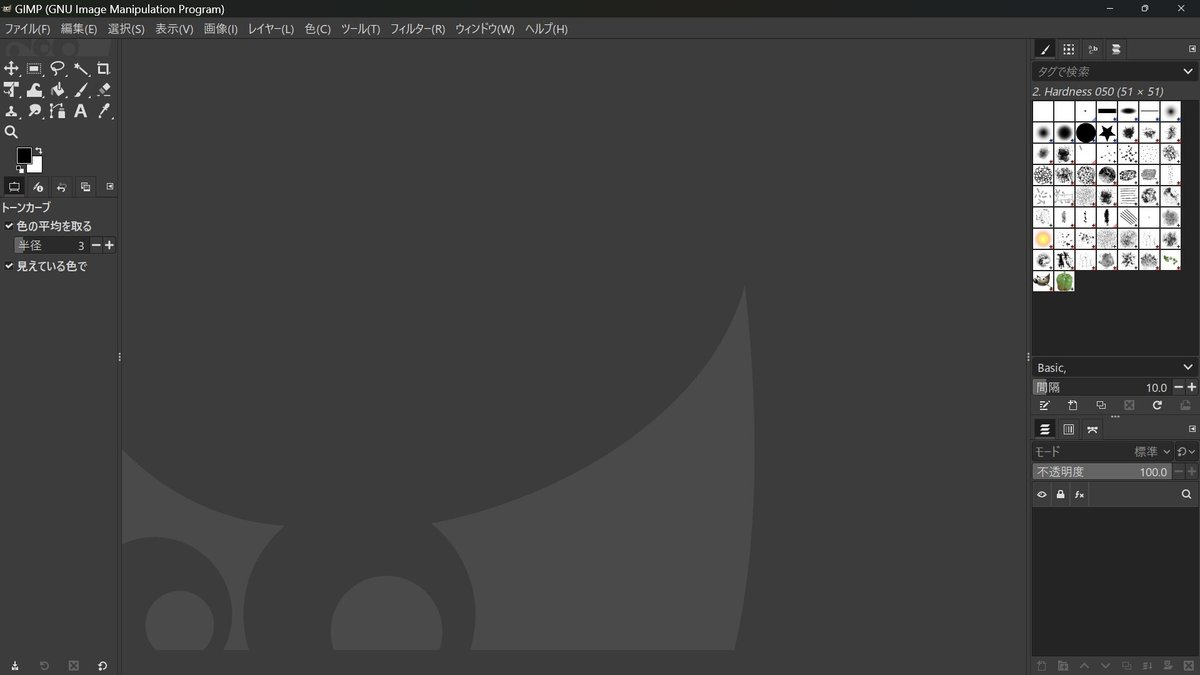Refresh the brushes list

point(1157,405)
